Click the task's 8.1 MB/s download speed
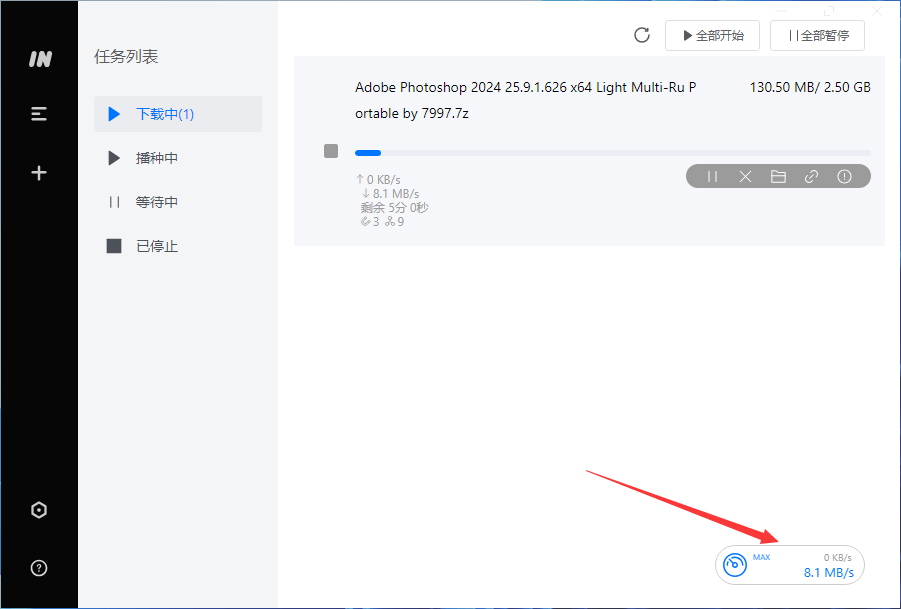Viewport: 901px width, 609px height. point(390,194)
